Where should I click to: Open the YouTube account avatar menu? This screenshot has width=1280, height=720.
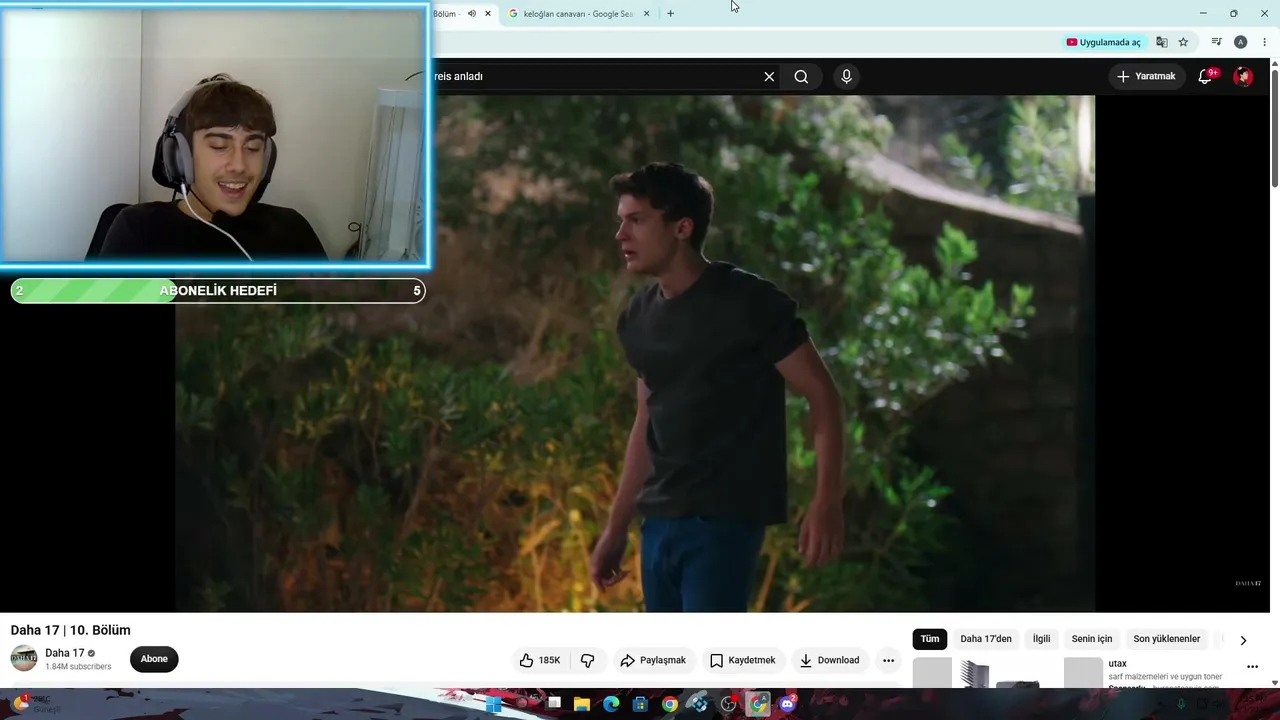point(1243,76)
